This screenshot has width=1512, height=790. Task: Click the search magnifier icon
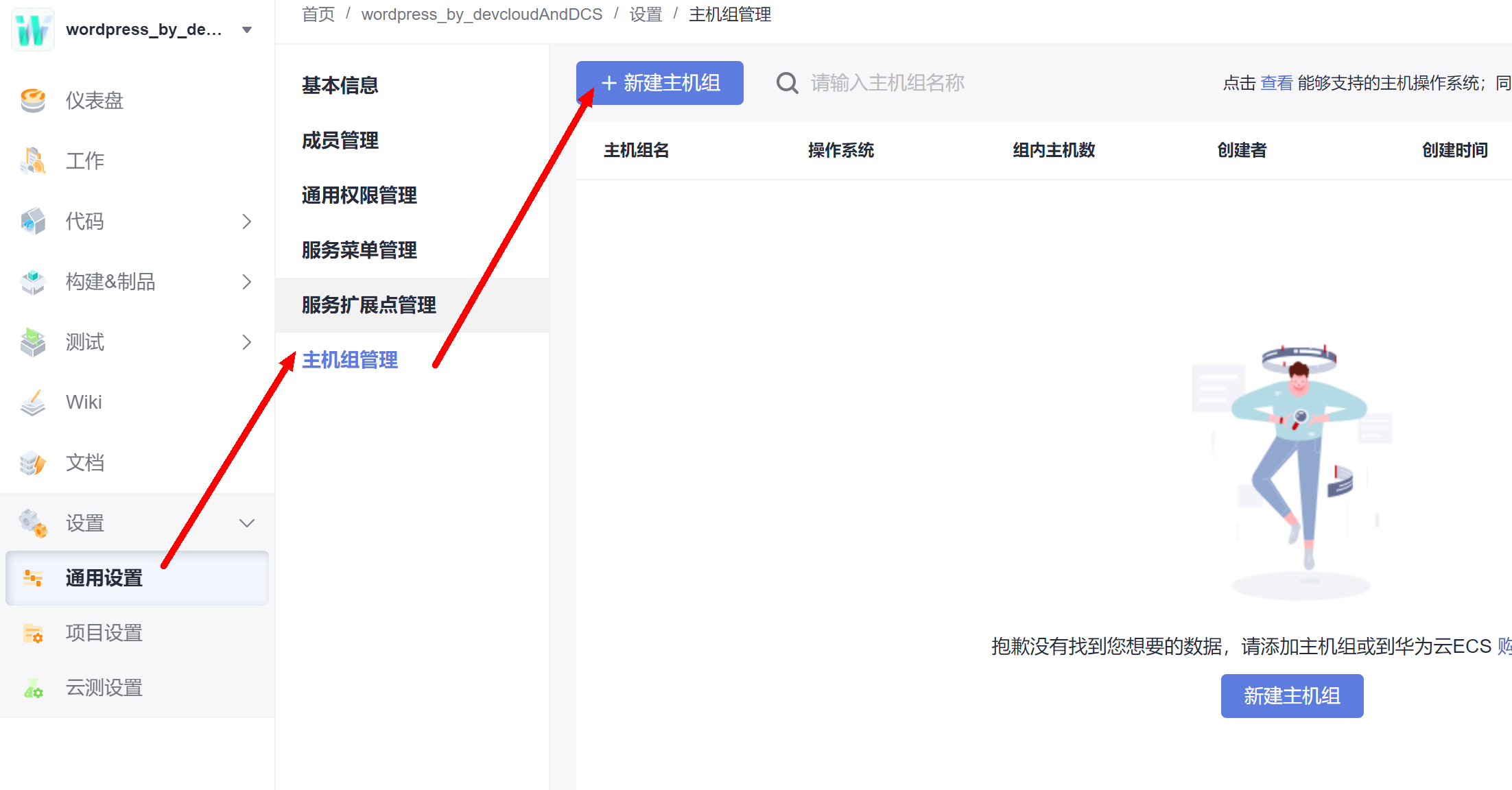pos(787,83)
